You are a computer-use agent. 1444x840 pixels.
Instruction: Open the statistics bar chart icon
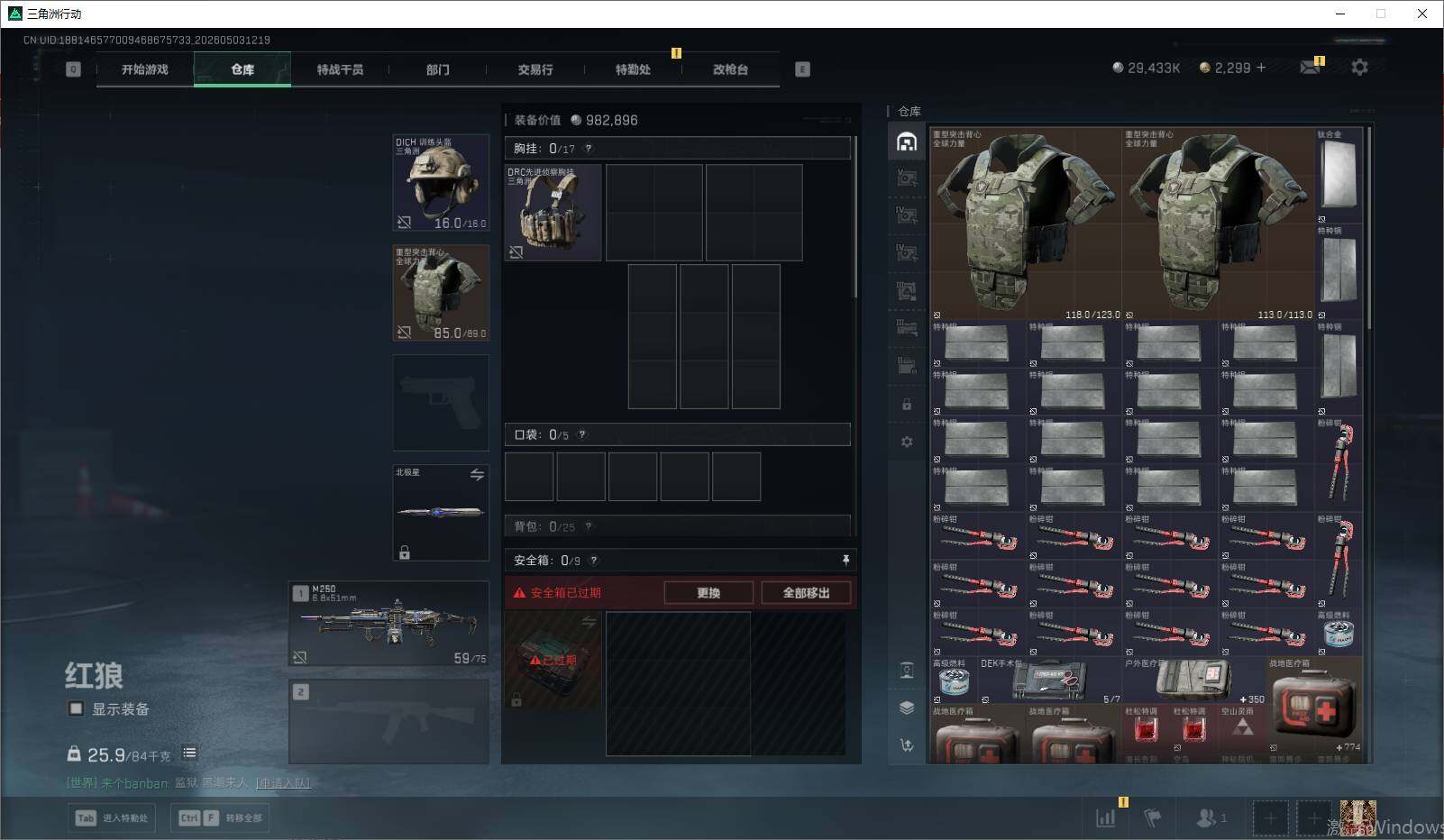1105,817
